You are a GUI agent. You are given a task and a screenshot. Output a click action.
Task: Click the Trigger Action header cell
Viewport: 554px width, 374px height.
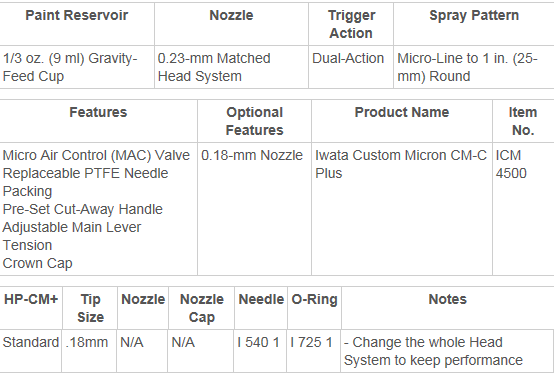tap(350, 24)
